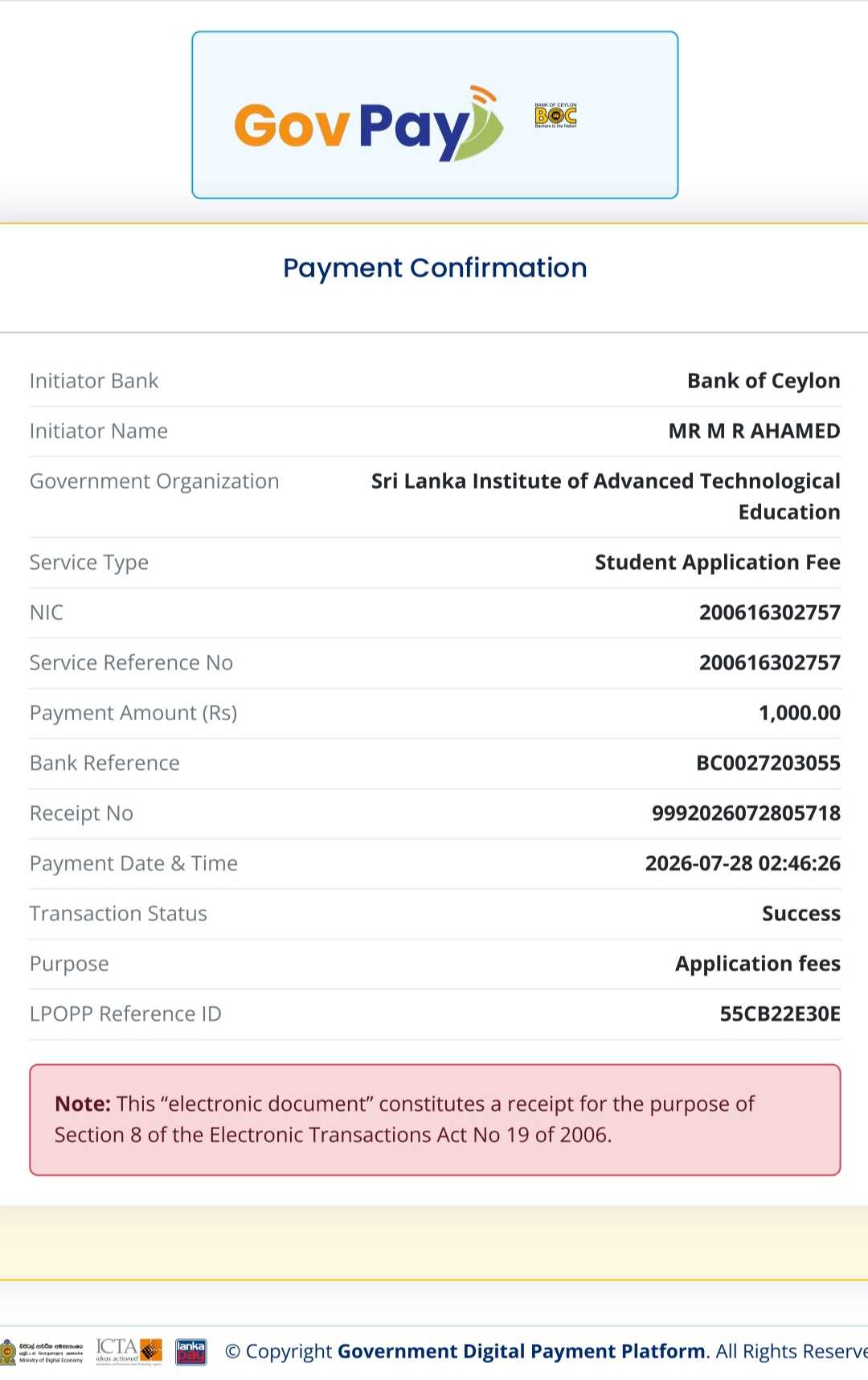Click the pink Note receipt box
Screen dimensions: 868x1380
[x=435, y=1120]
